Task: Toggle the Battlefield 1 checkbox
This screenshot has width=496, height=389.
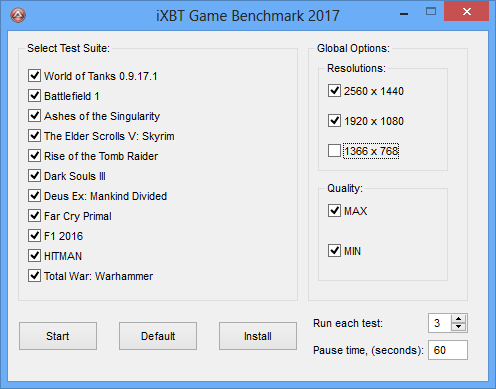Action: point(34,96)
